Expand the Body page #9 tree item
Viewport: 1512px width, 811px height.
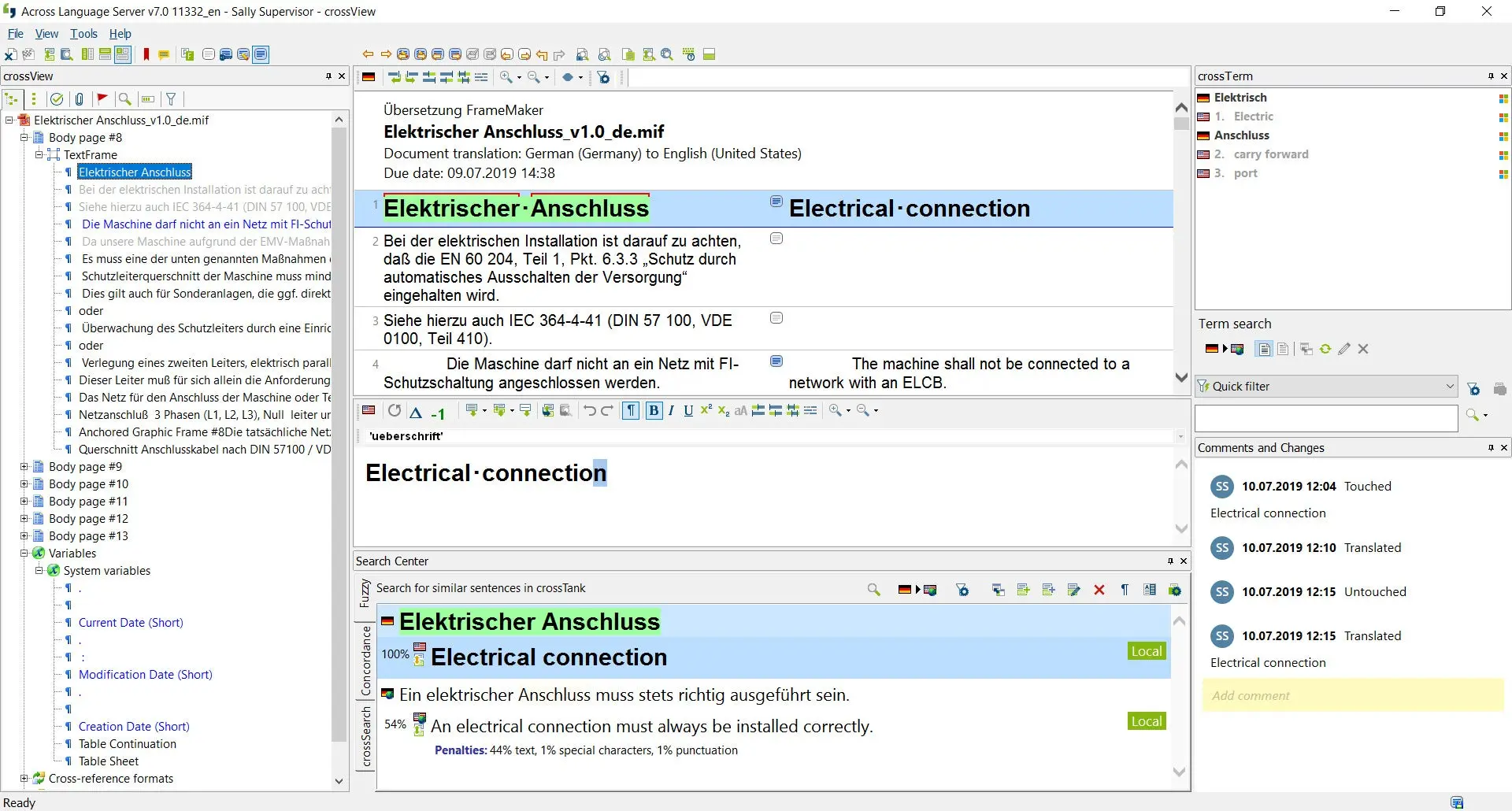[x=24, y=466]
